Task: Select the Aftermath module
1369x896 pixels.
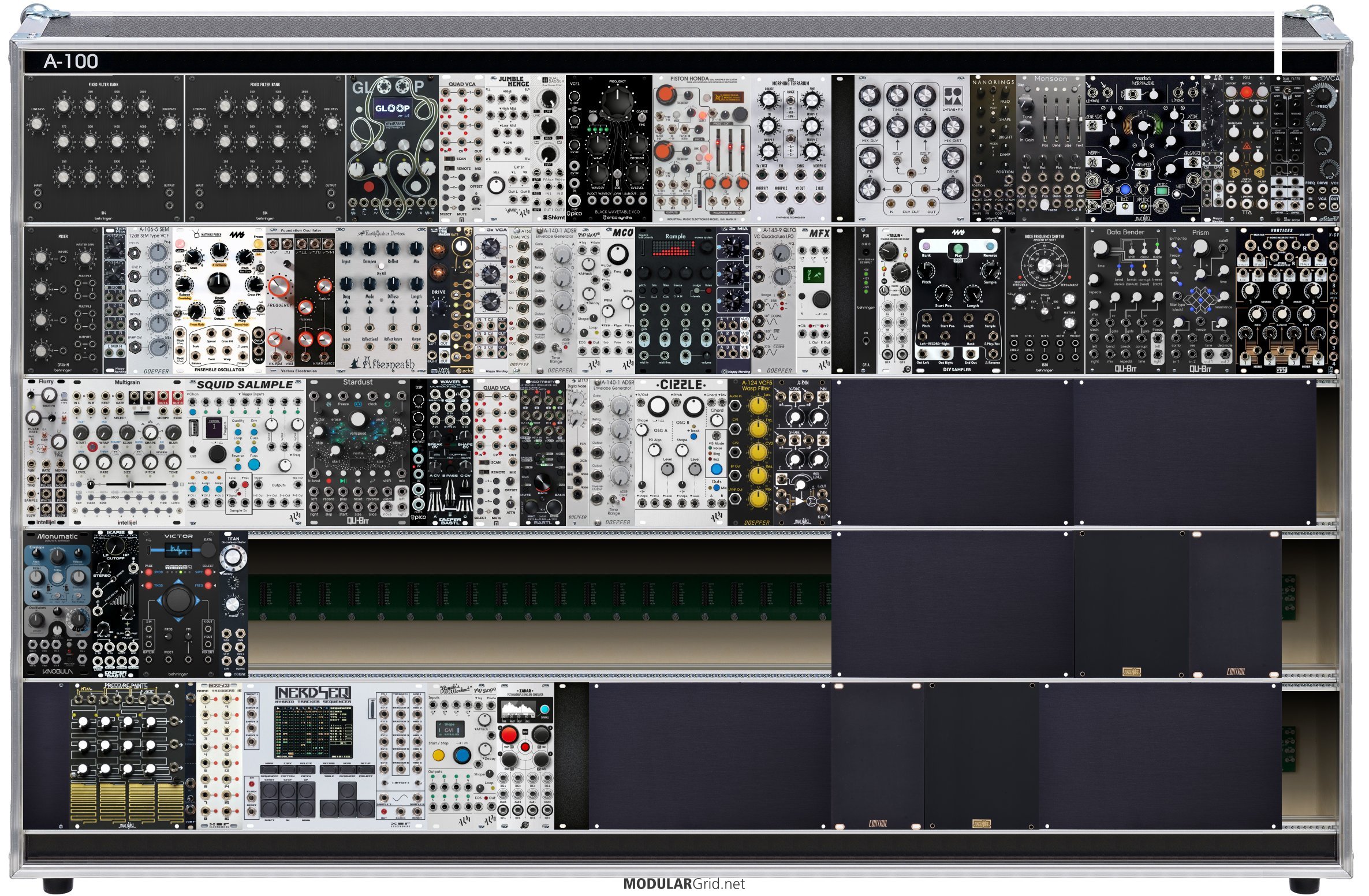Action: coord(381,300)
